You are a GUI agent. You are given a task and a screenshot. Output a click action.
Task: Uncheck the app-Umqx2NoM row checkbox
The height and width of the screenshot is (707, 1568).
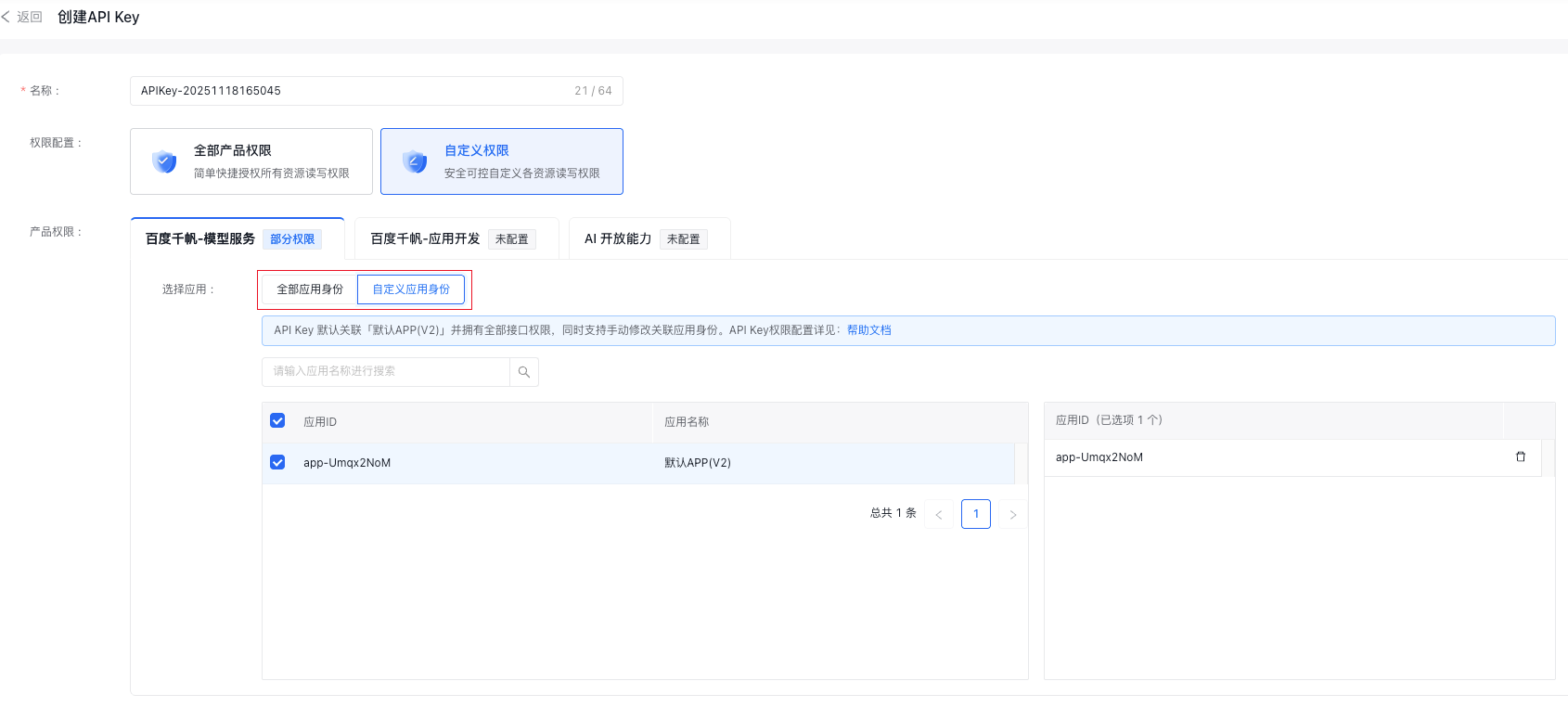click(277, 462)
